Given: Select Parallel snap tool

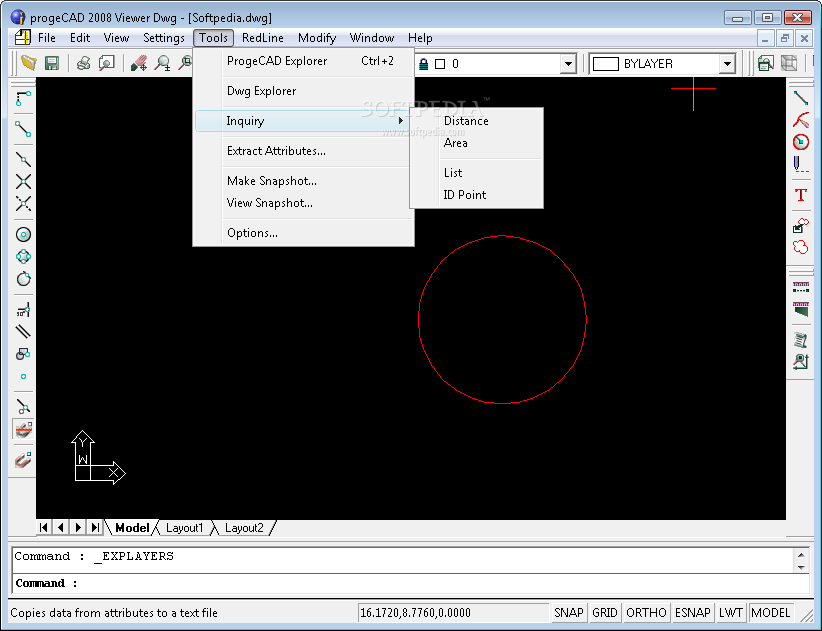Looking at the screenshot, I should point(23,332).
